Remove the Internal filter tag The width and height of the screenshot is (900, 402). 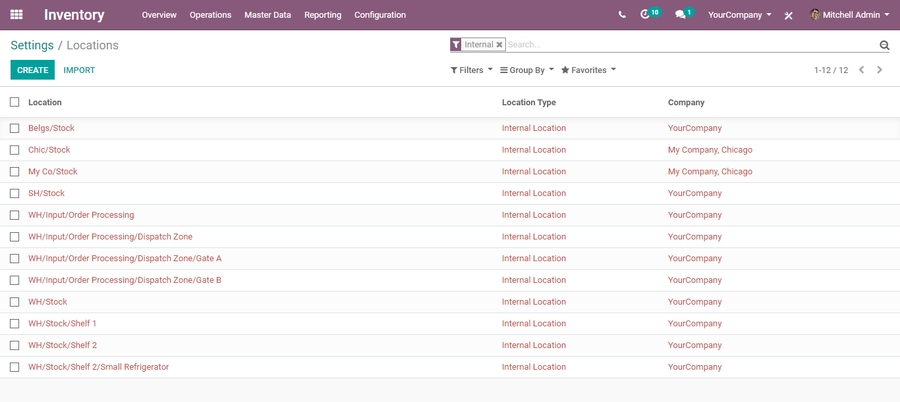pos(500,45)
